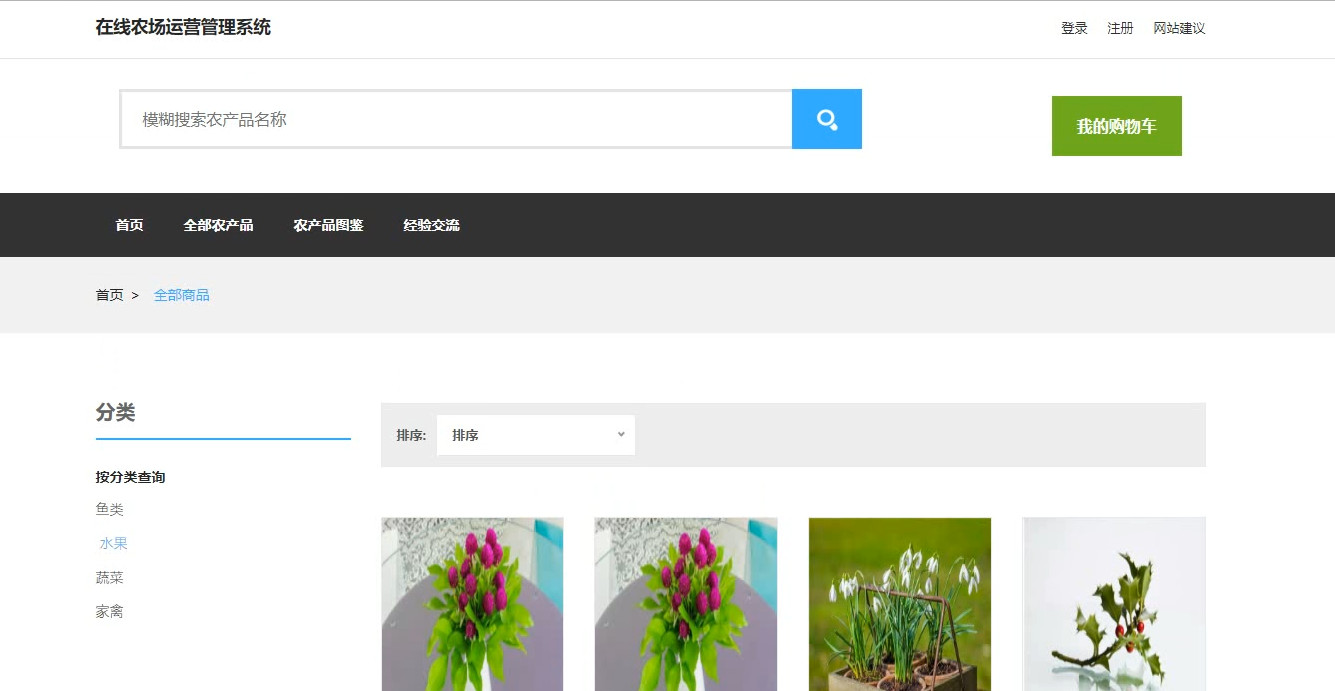1335x691 pixels.
Task: Open the holly branch product image
Action: click(1114, 604)
